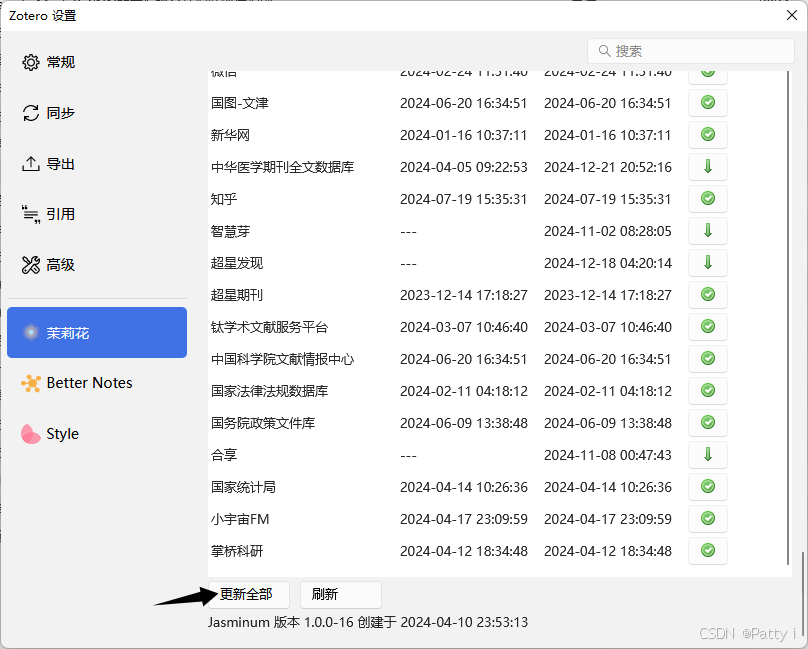Click the status check icon for 钛学术文献服务平台
This screenshot has width=808, height=649.
[x=708, y=326]
